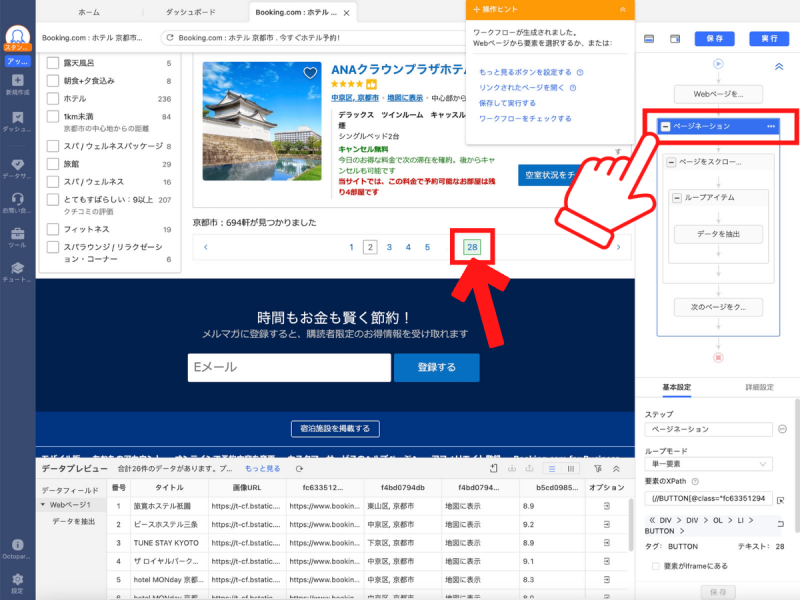Click the 要素のXPath input field
800x600 pixels.
point(708,498)
